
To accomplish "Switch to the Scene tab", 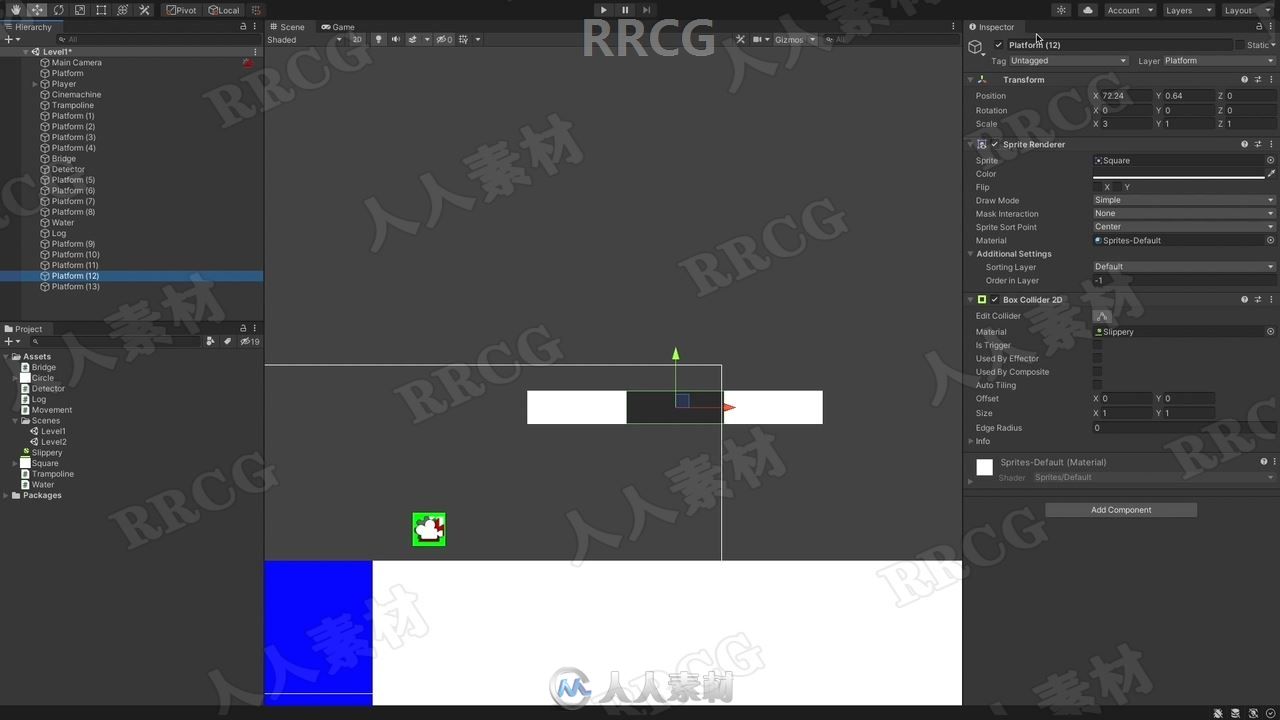I will [x=287, y=27].
